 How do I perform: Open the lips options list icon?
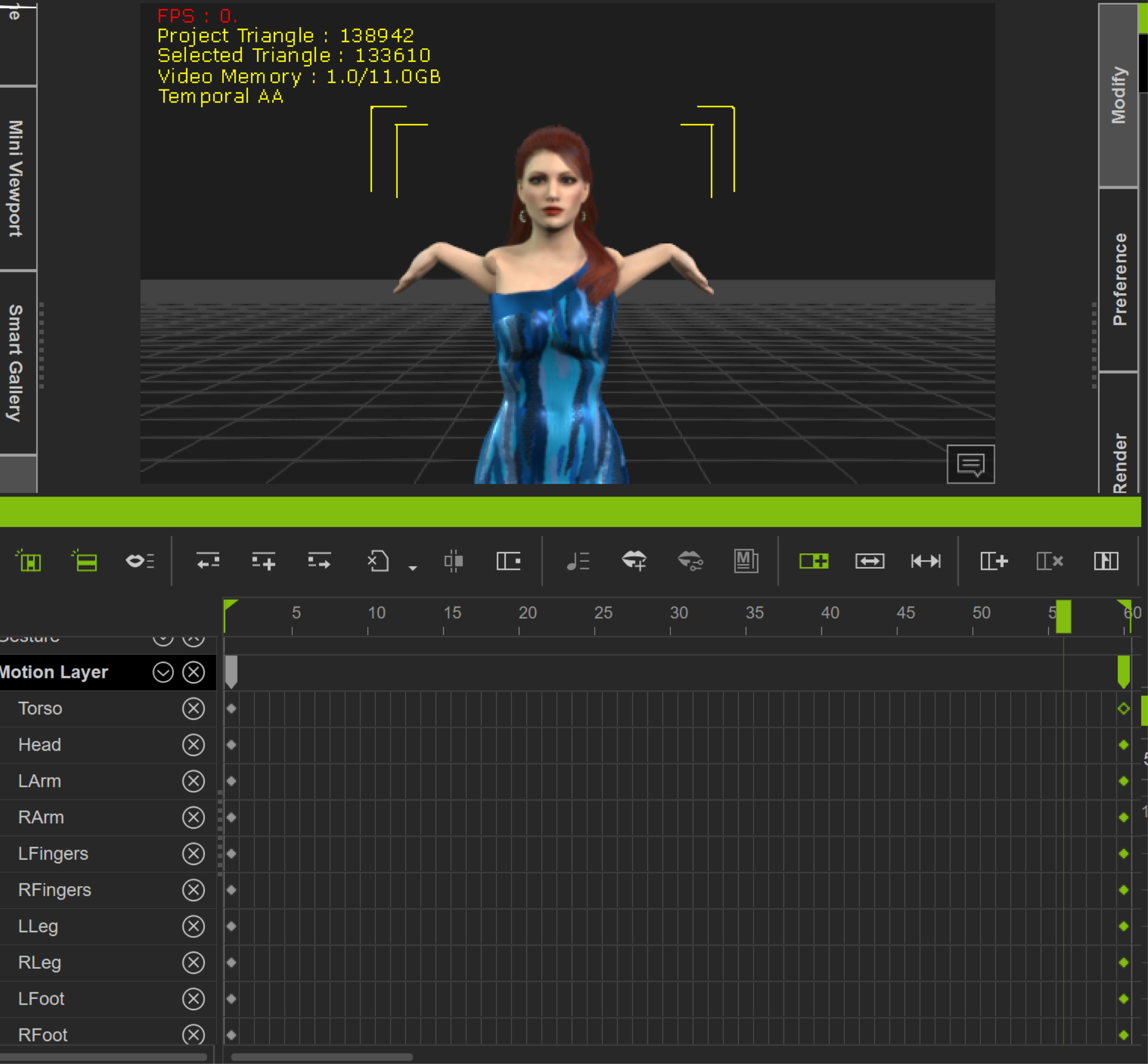coord(140,560)
